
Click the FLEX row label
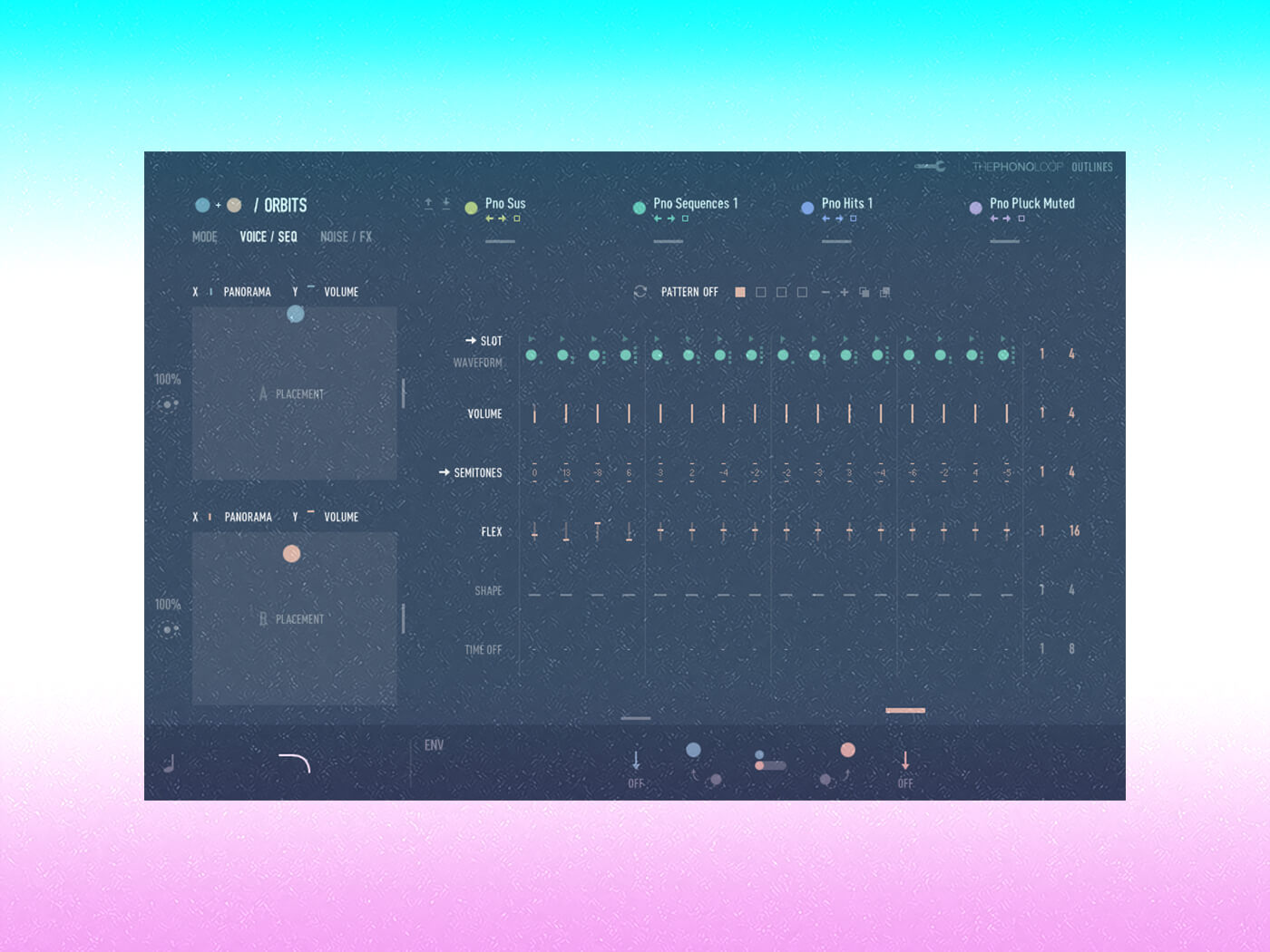[492, 531]
